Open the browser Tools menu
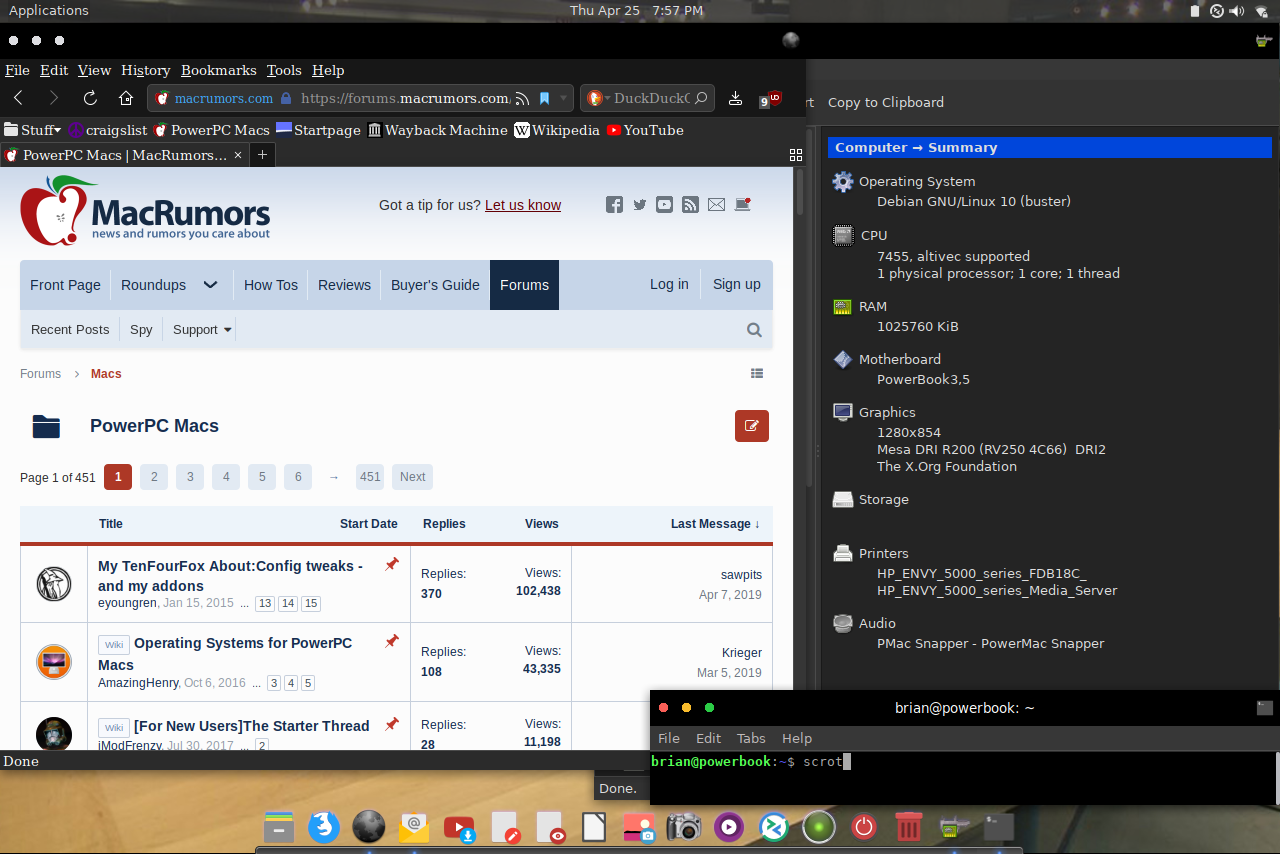 click(x=284, y=70)
